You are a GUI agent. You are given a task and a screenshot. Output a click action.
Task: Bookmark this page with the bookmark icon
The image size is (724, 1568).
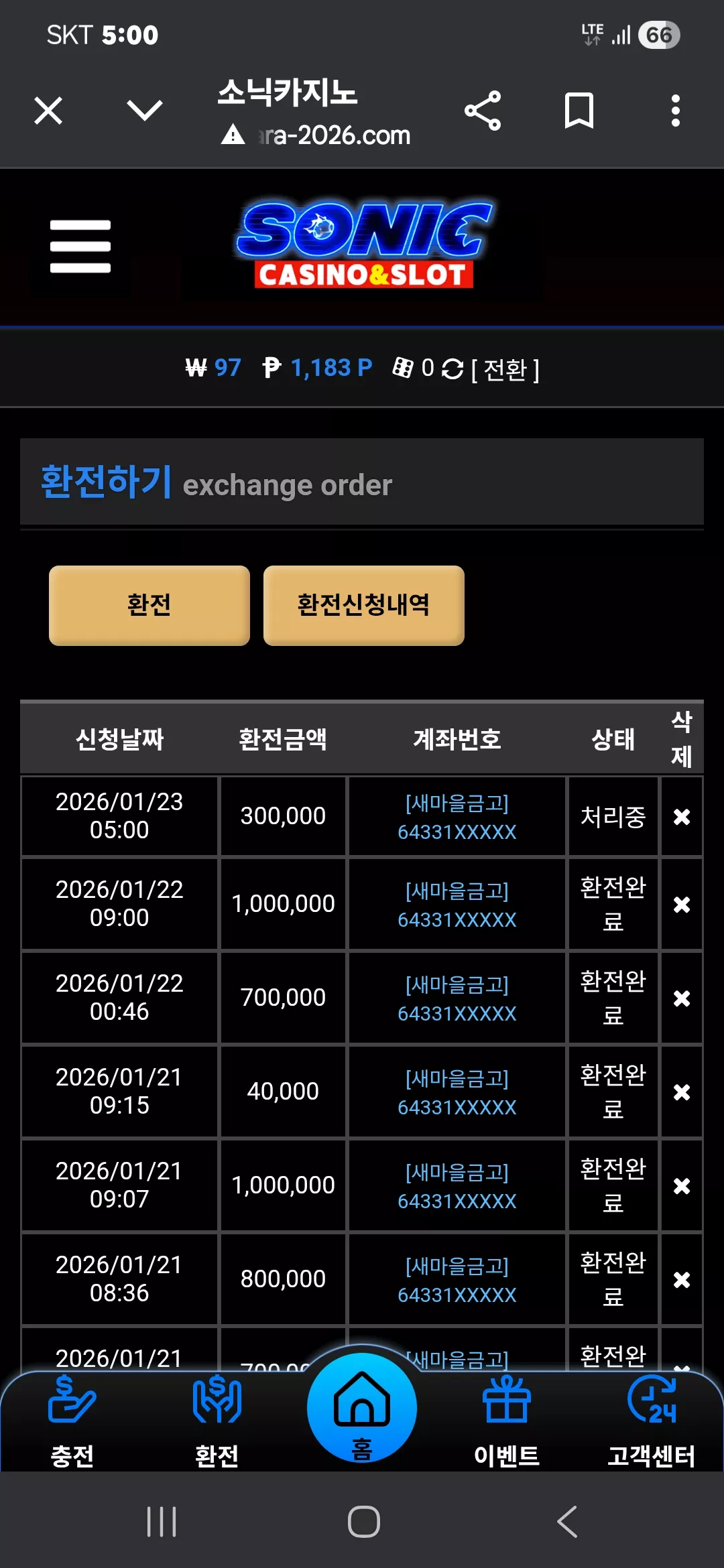tap(579, 111)
